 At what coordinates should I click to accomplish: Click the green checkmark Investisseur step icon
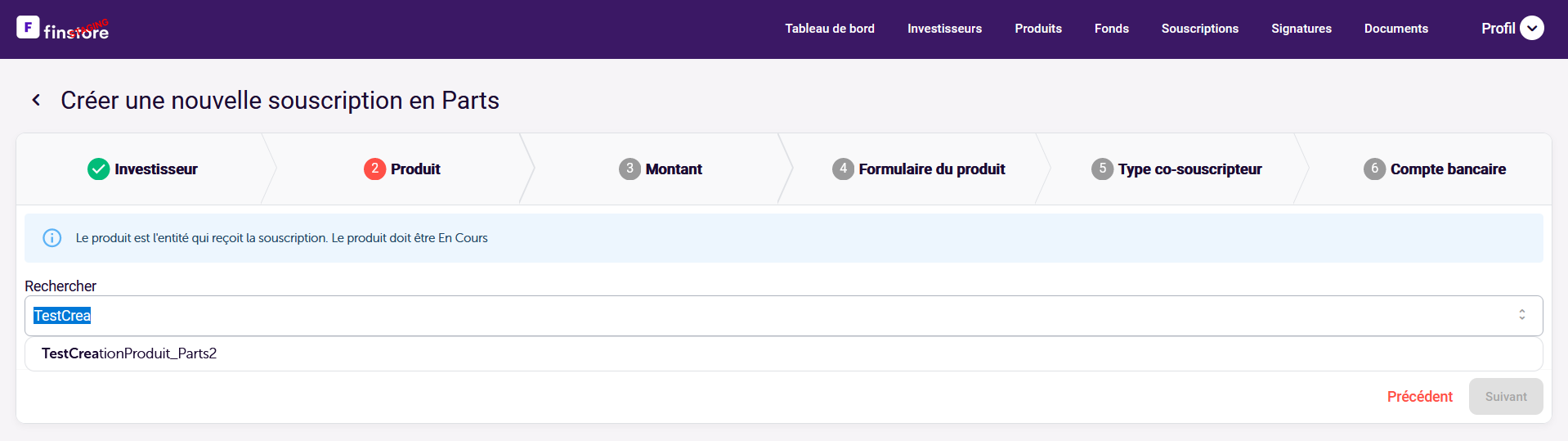(98, 169)
